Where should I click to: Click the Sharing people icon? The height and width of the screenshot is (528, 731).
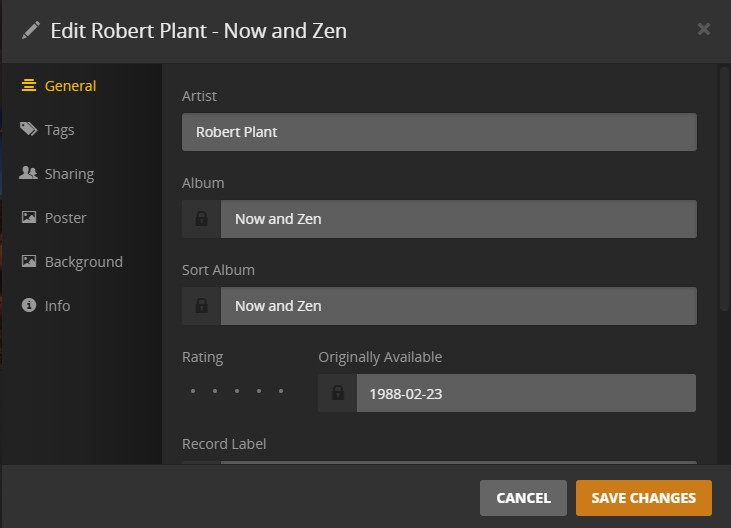pos(29,174)
